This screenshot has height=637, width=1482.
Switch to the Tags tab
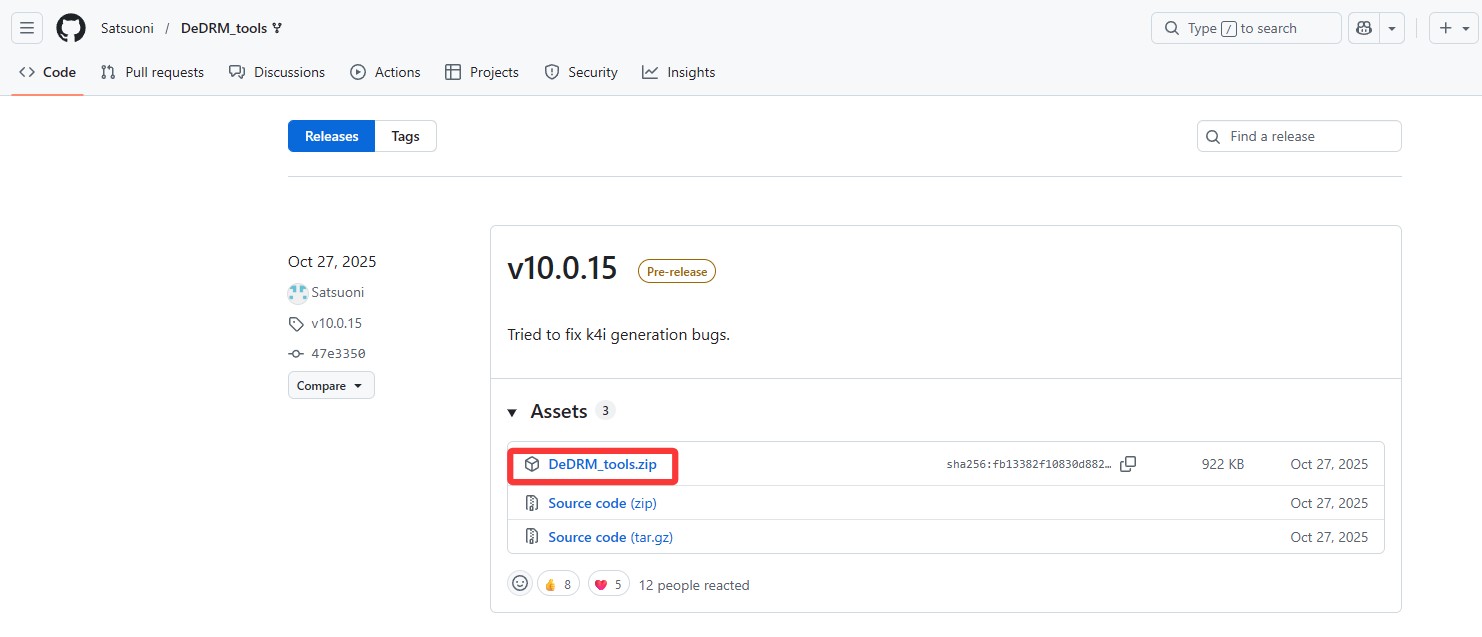point(405,136)
